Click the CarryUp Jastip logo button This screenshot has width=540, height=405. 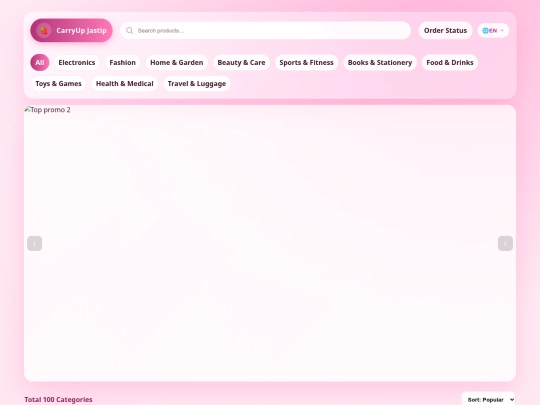71,30
